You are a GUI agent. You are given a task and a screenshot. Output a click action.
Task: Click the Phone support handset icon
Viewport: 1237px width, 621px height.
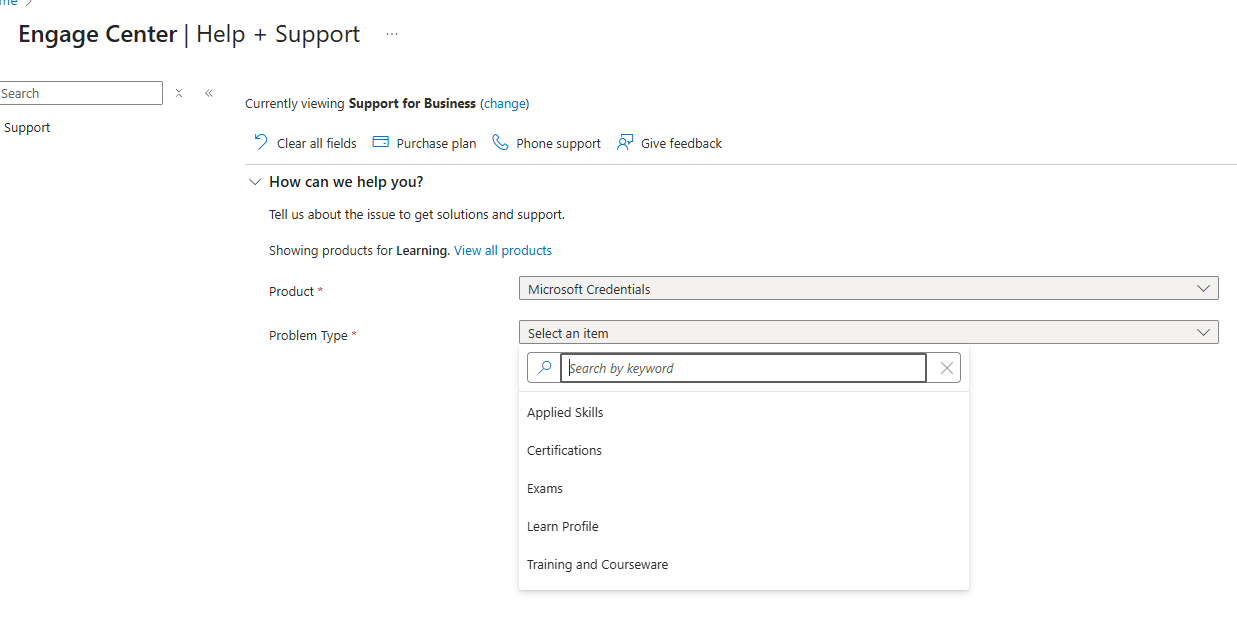500,142
